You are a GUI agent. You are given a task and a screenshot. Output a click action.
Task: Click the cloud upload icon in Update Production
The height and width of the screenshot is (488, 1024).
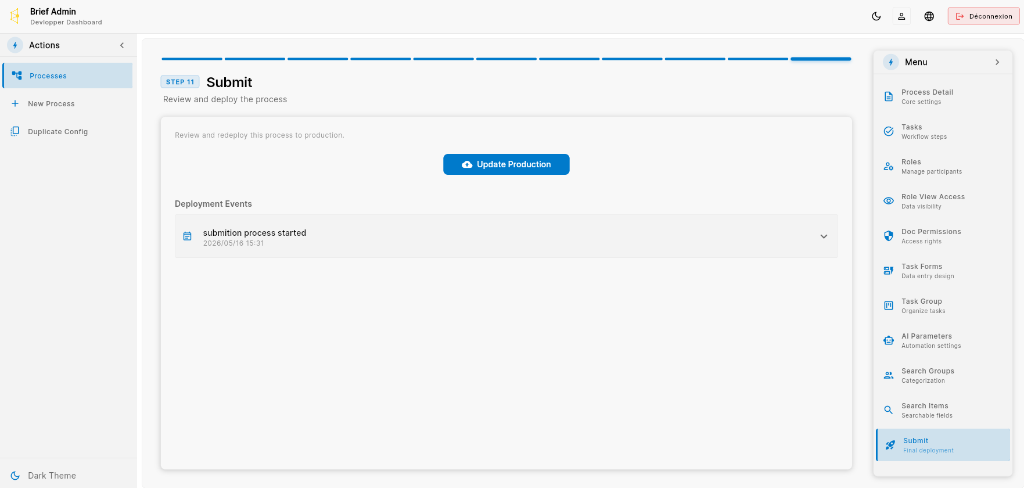click(x=467, y=165)
